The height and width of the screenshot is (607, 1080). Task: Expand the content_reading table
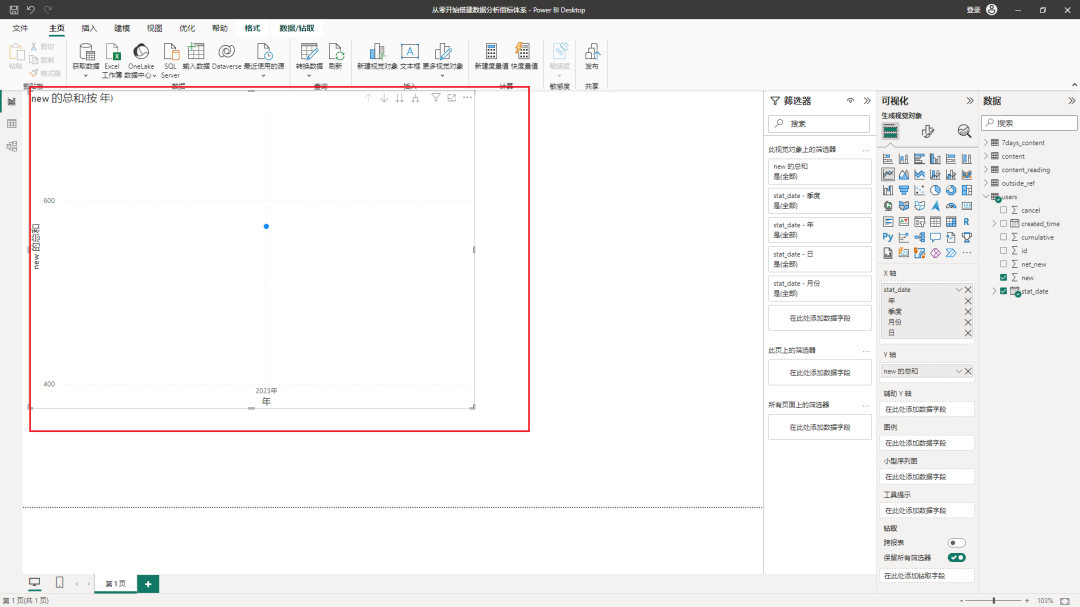click(x=986, y=169)
